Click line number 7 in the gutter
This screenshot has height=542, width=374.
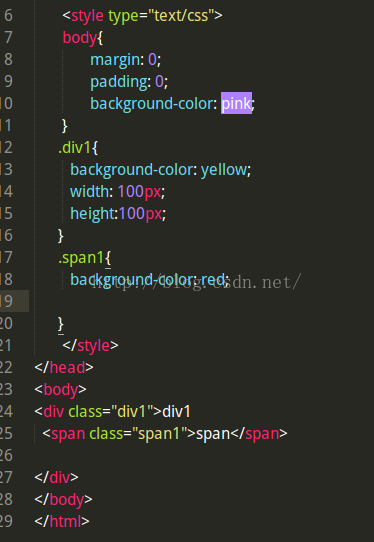(8, 38)
